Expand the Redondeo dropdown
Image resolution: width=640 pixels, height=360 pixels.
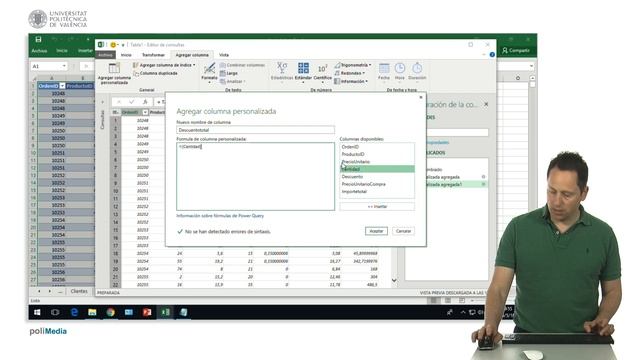click(364, 73)
